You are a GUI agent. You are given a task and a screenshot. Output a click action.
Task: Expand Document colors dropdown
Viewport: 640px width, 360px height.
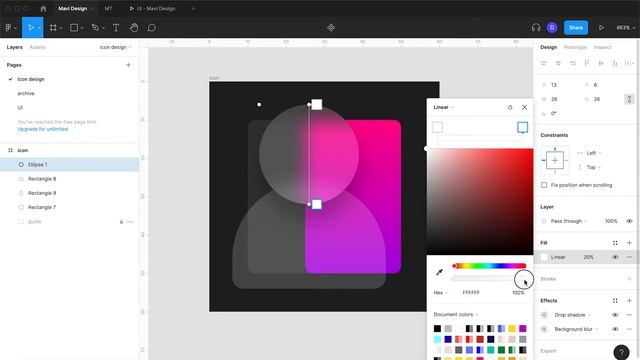coord(456,314)
